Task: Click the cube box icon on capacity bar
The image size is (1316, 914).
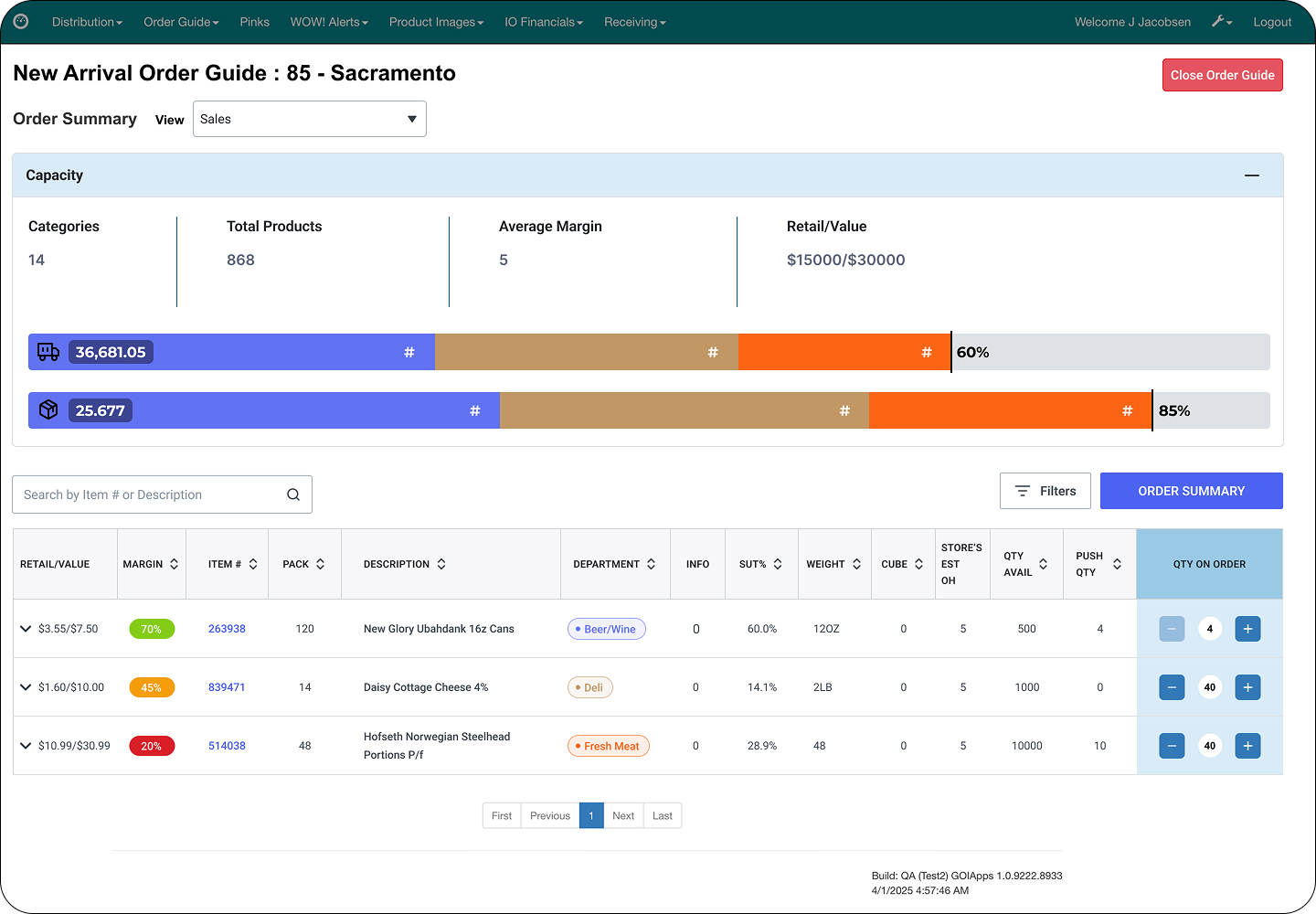Action: coord(48,410)
